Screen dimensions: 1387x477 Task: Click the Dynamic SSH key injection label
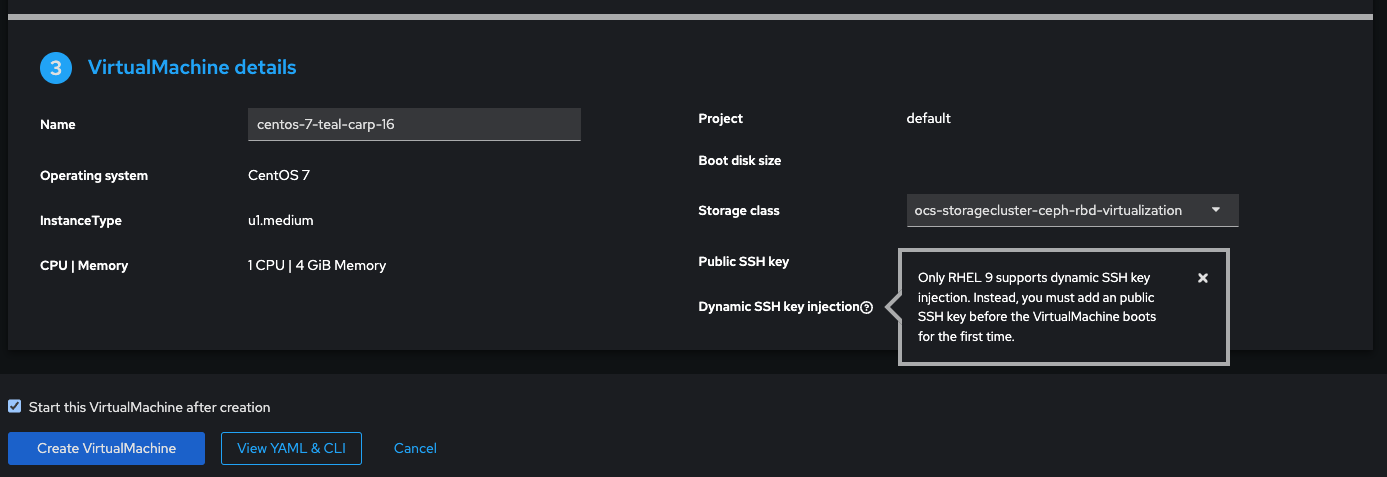778,307
